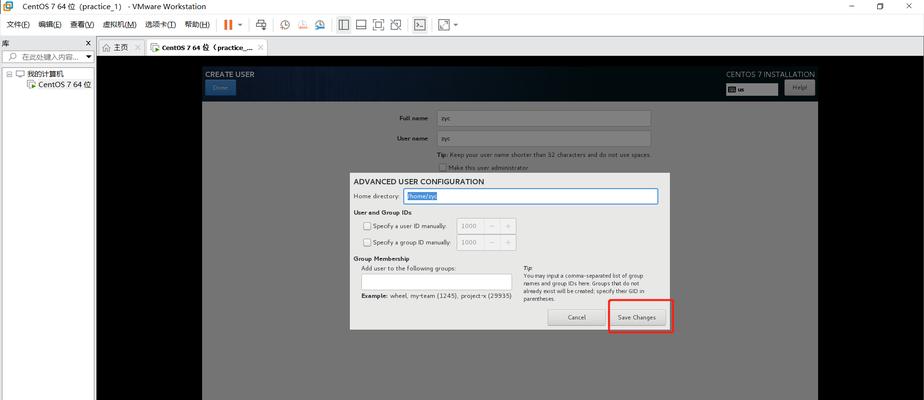Select CentOS 7 64 位 in the library tree
Image resolution: width=924 pixels, height=400 pixels.
(x=65, y=84)
